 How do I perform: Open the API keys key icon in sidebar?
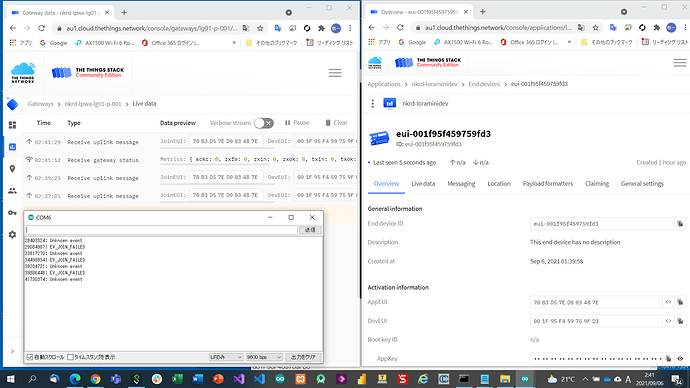pos(12,213)
